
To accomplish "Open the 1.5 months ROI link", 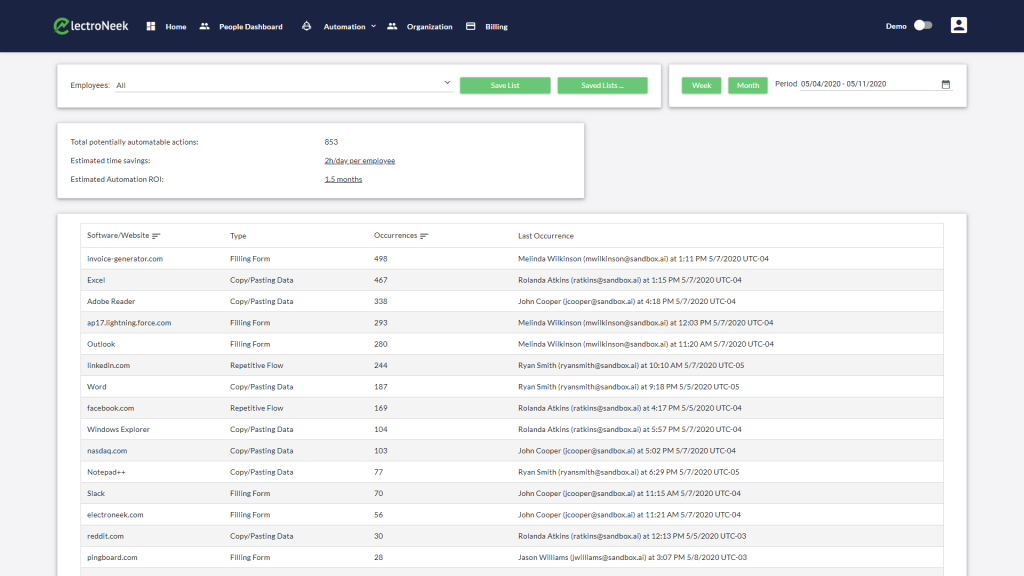I will (x=344, y=179).
